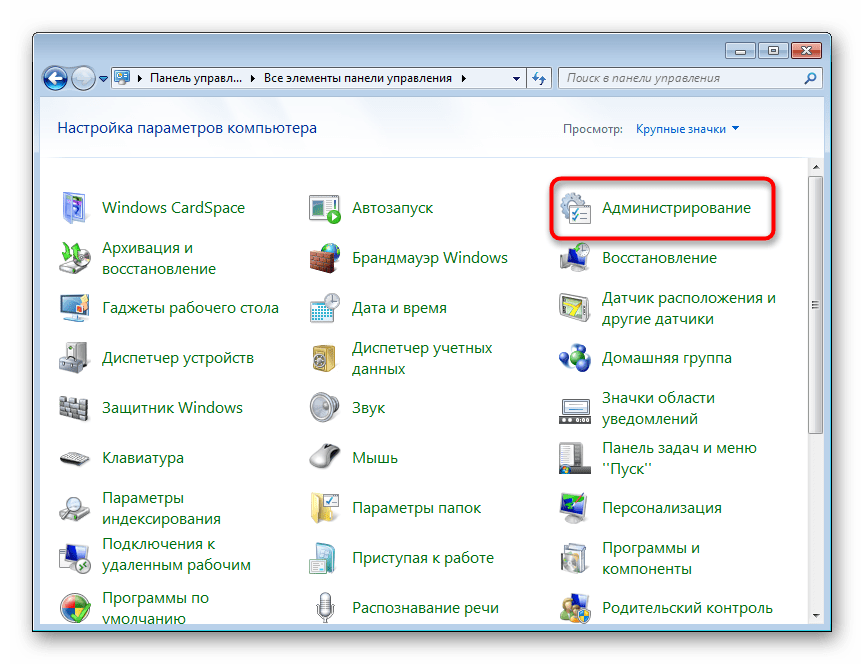Open the Защитник Windows icon
Viewport: 864px width, 664px height.
coord(75,408)
